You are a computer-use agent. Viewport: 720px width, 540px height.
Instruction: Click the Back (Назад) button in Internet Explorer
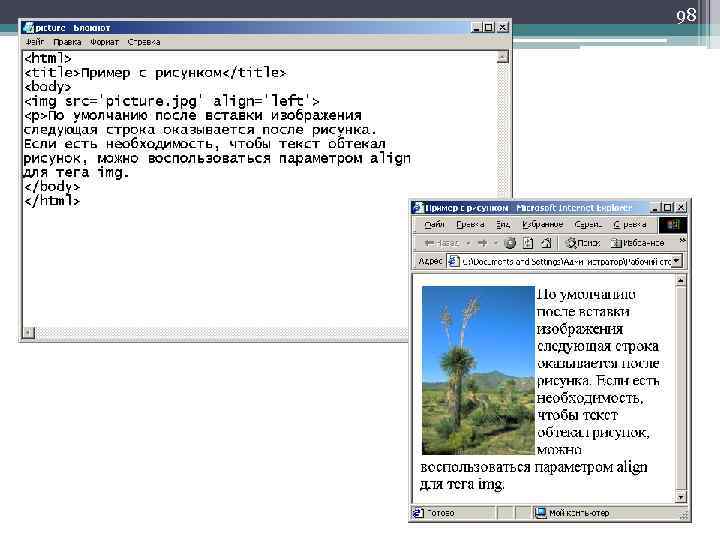(x=442, y=243)
